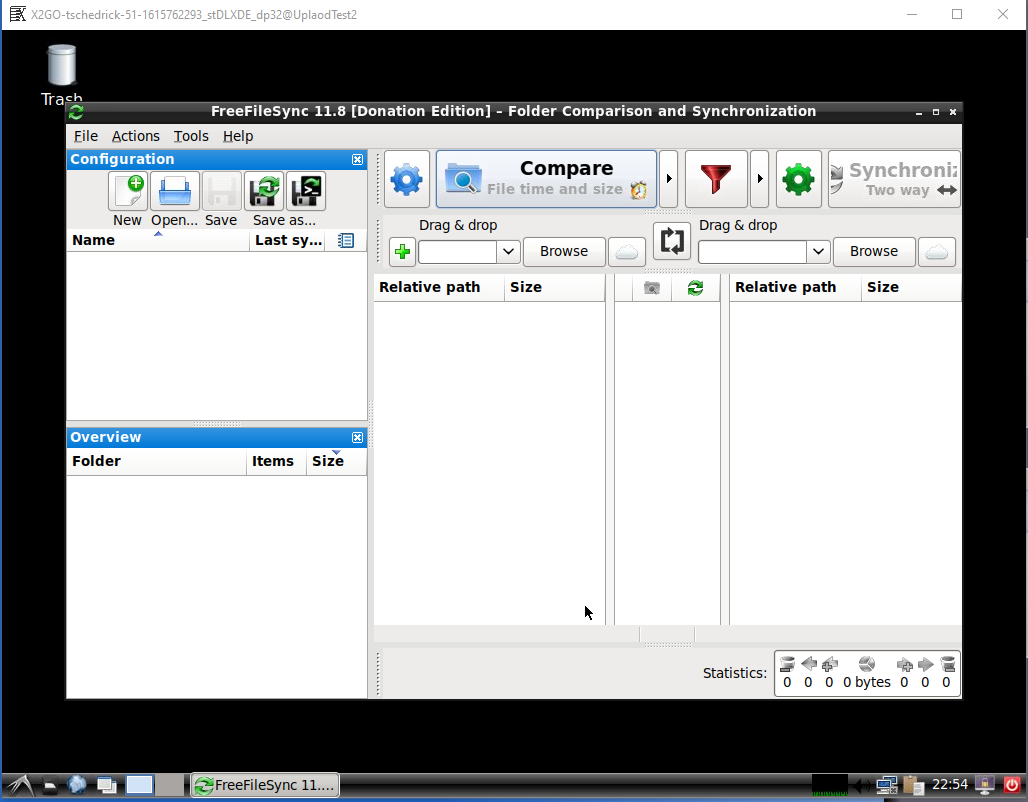Sort overview by Items column
This screenshot has width=1028, height=802.
coord(277,462)
